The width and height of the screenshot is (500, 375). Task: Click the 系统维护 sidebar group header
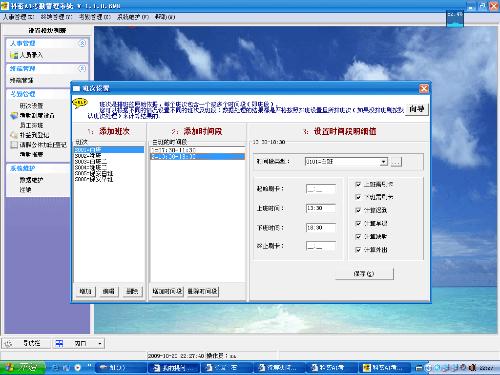[x=38, y=168]
